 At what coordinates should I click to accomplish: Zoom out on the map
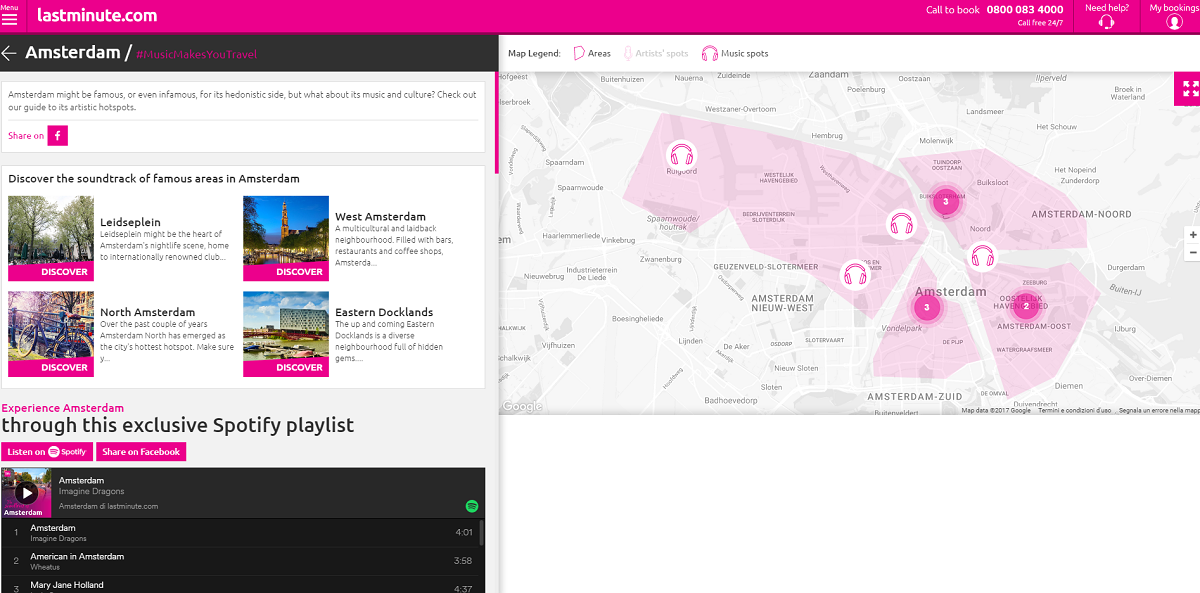[x=1192, y=253]
